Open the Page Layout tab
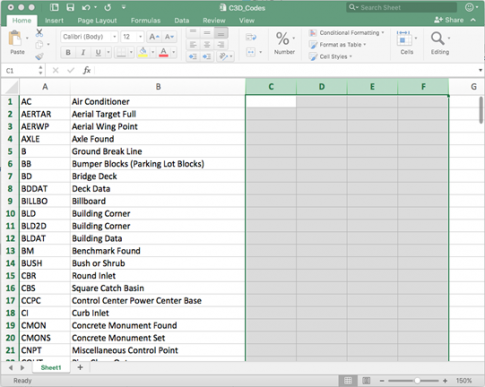Screen dimensions: 485x387 [x=97, y=21]
